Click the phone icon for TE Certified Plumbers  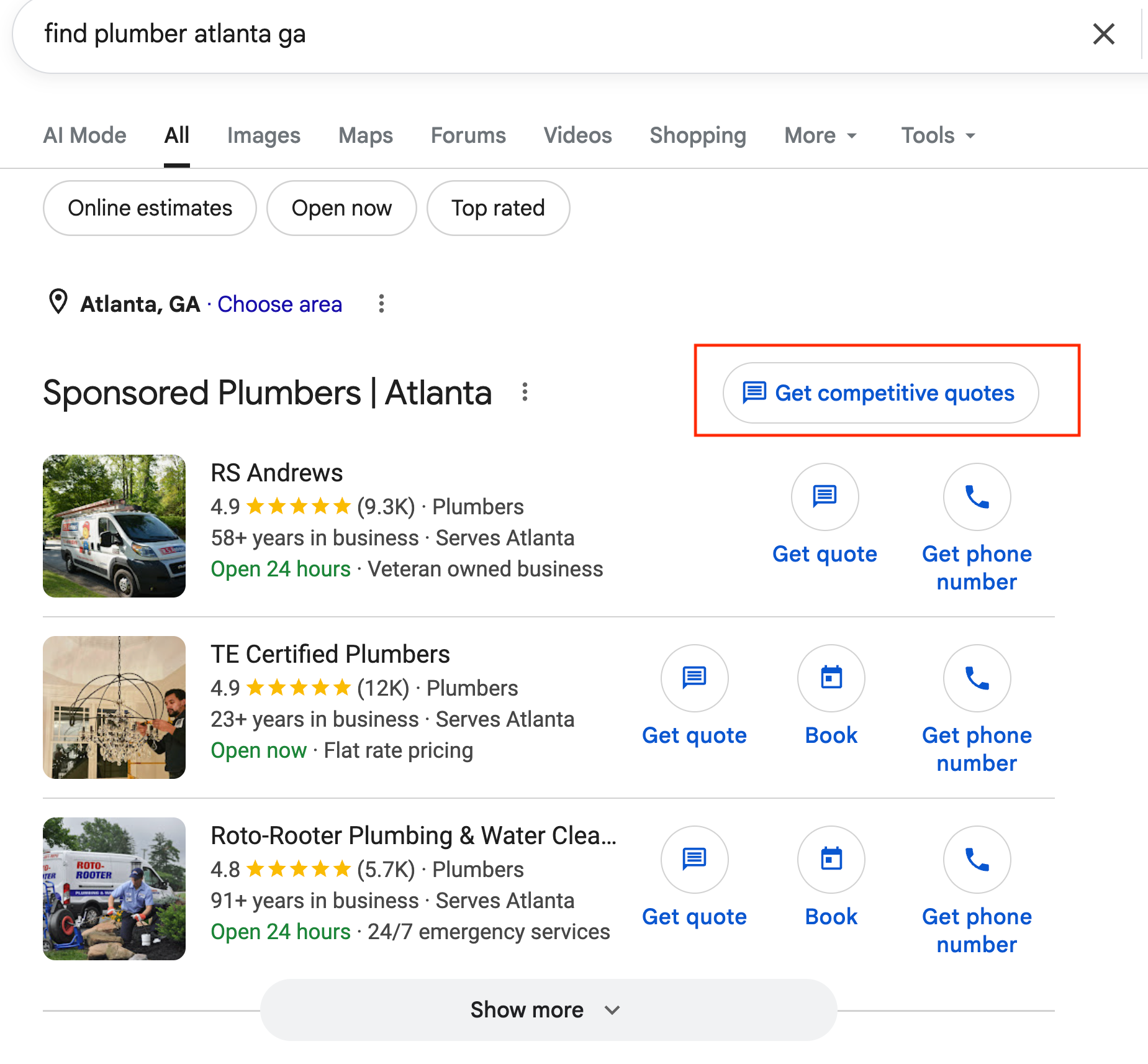(x=977, y=678)
